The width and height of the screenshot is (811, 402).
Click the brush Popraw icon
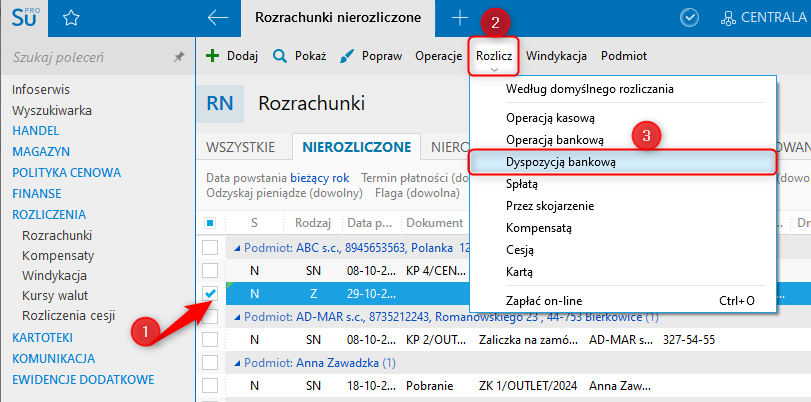point(347,56)
